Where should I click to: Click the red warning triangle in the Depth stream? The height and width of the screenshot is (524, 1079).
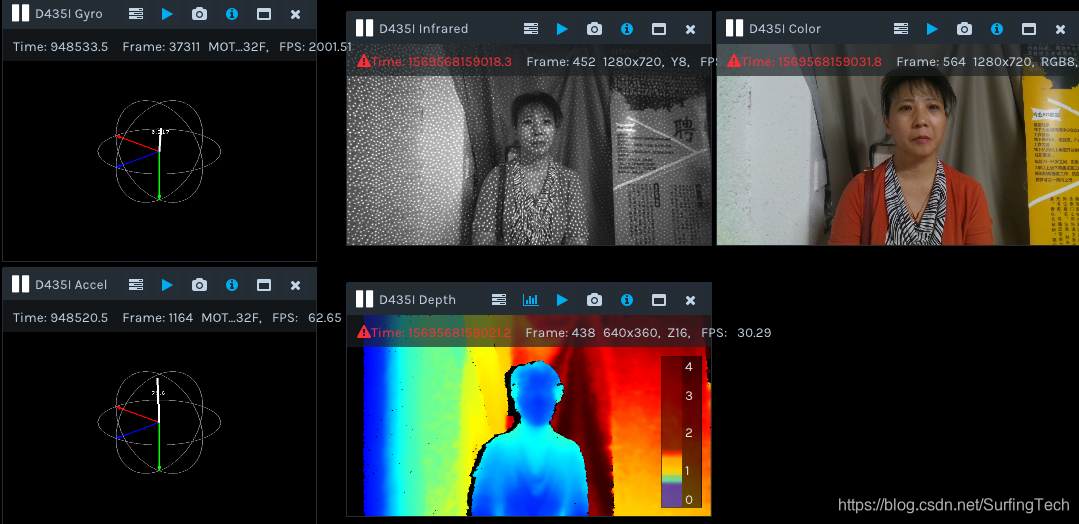363,332
